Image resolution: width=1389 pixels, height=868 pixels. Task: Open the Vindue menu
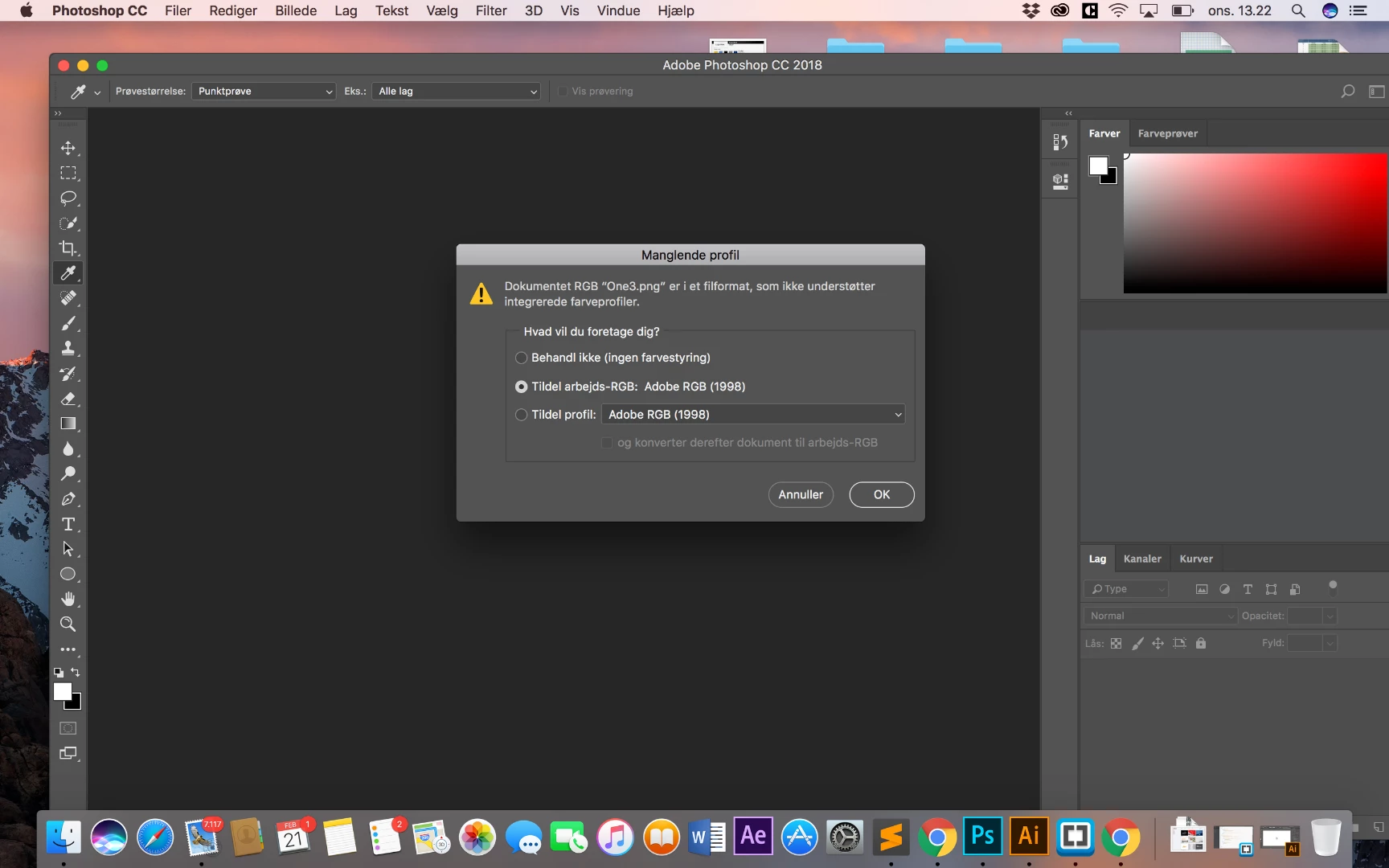[x=618, y=10]
